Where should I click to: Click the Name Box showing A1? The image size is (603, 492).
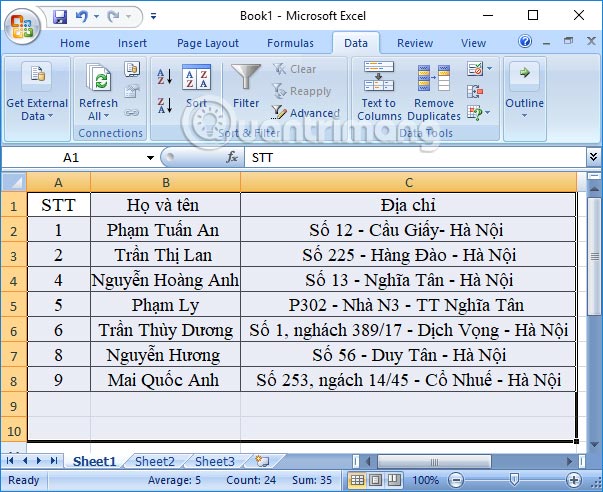71,158
